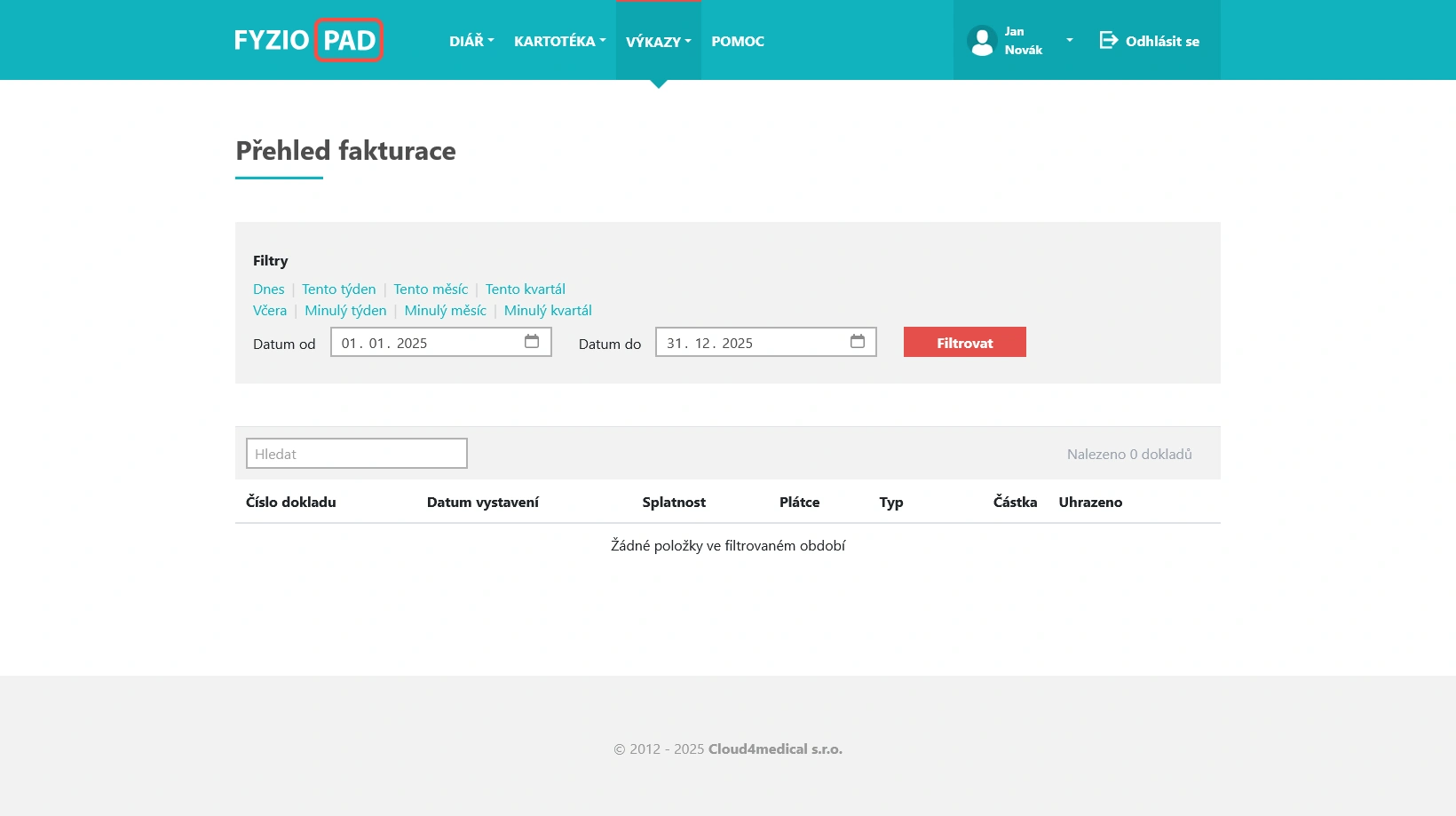Select the VÝKAZY navigation tab
This screenshot has height=816, width=1456.
click(658, 41)
